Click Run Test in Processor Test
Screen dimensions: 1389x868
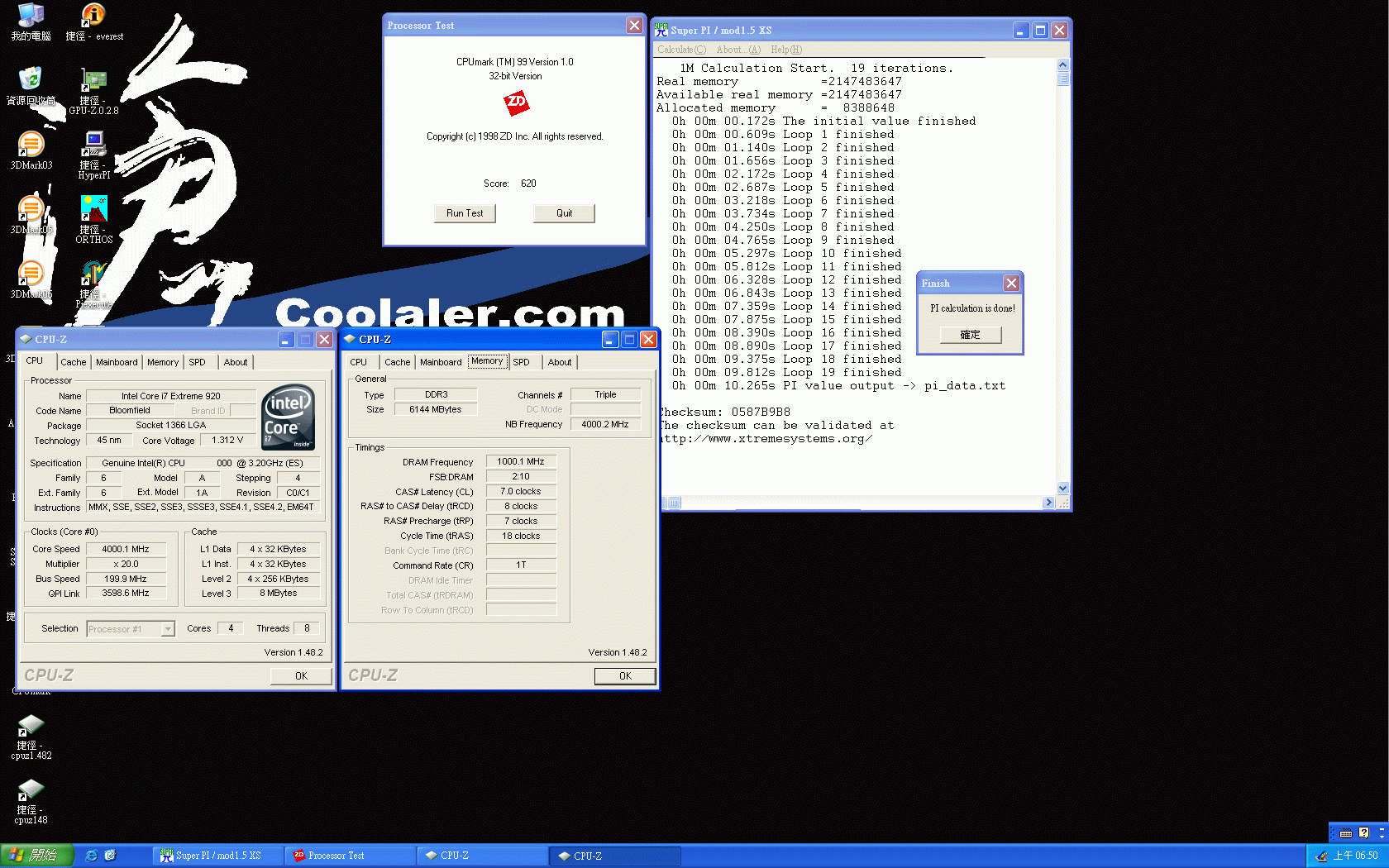[465, 213]
